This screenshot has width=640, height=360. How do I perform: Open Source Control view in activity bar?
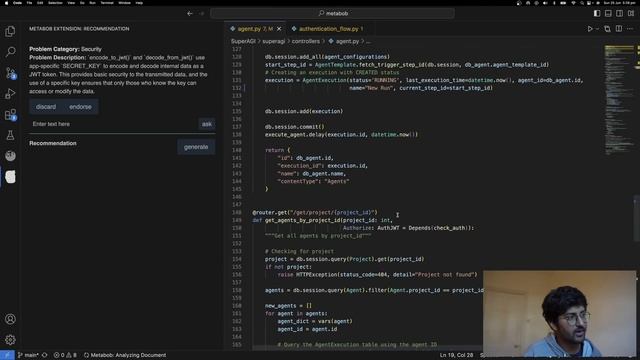(10, 73)
